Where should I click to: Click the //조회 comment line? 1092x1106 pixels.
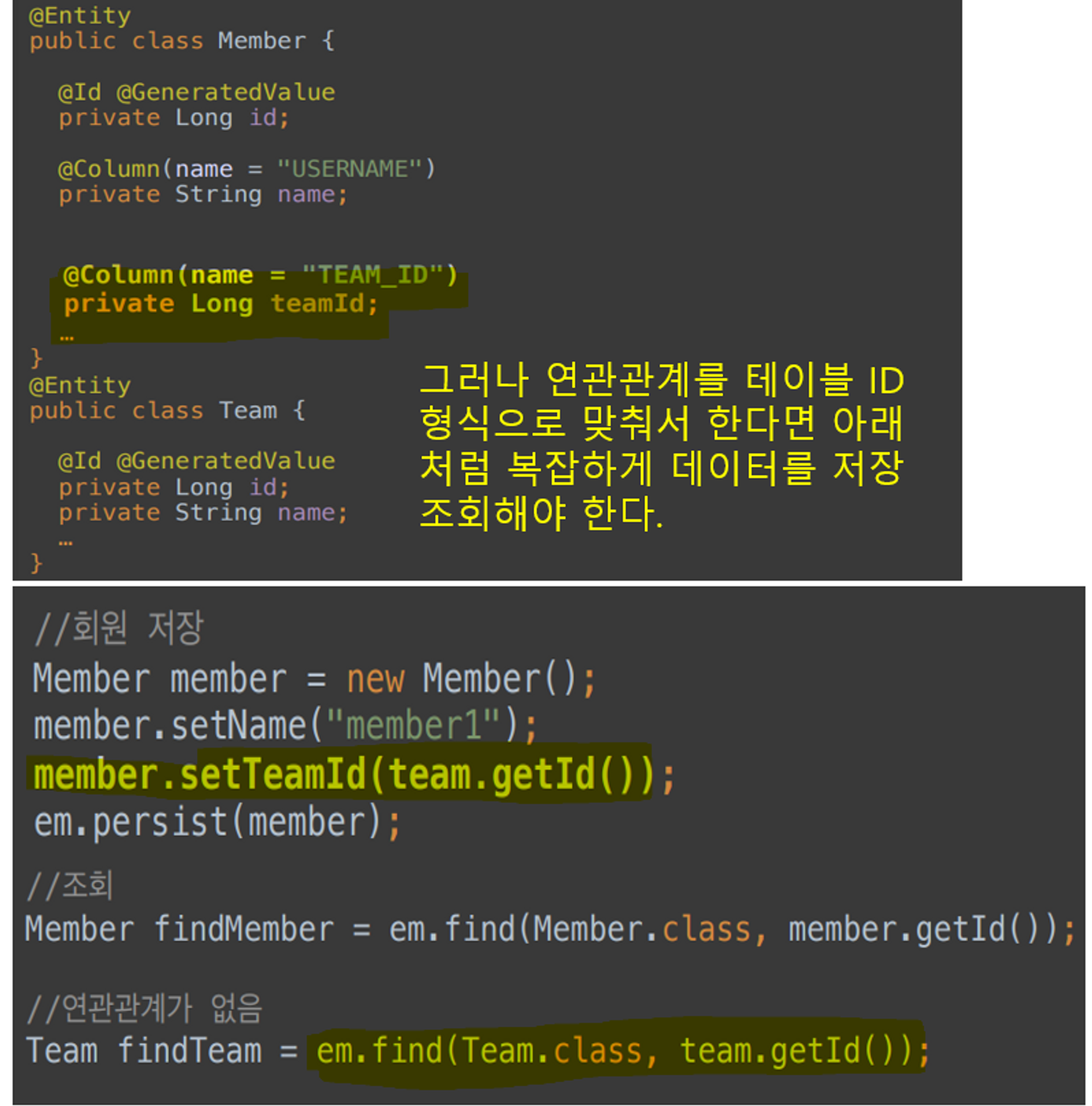pyautogui.click(x=70, y=886)
